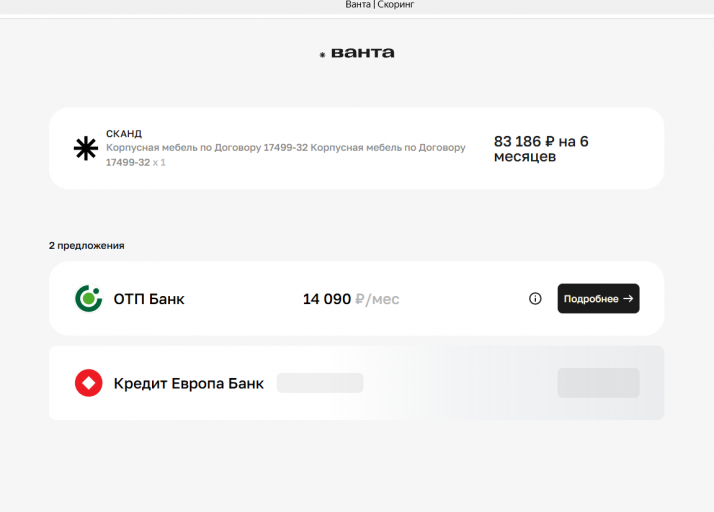Image resolution: width=714 pixels, height=512 pixels.
Task: Click the loading payment placeholder for Кредит Европа
Action: (320, 383)
